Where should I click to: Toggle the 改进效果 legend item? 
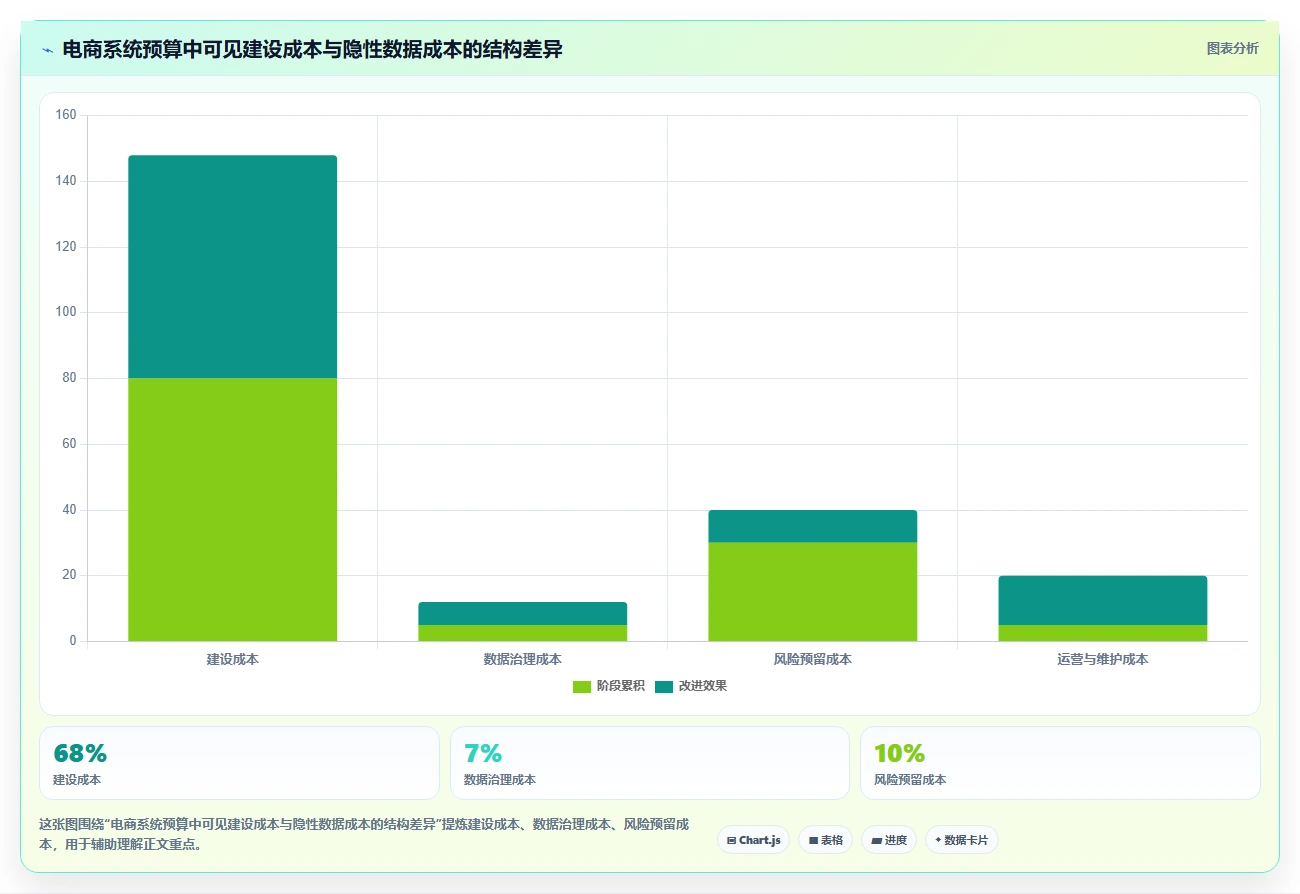click(690, 686)
